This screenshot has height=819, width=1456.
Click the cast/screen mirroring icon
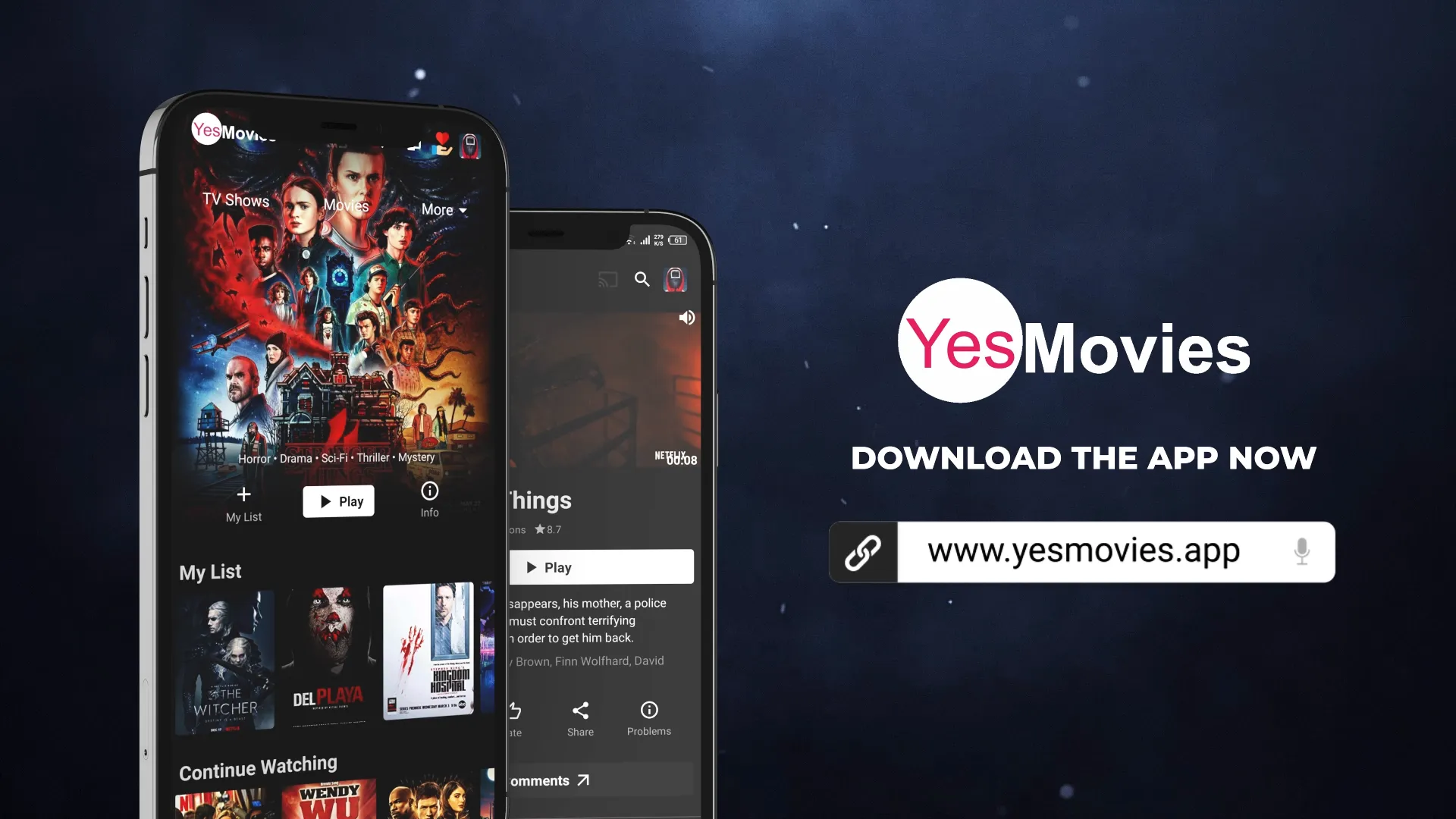click(x=606, y=278)
